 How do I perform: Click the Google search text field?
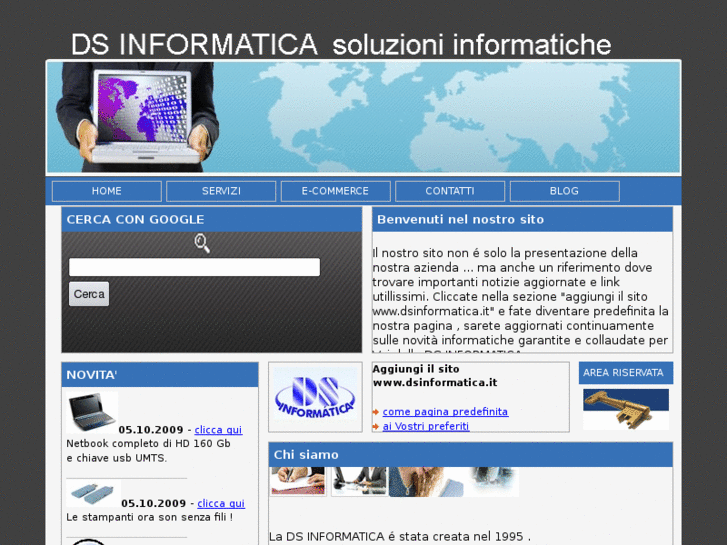tap(194, 267)
